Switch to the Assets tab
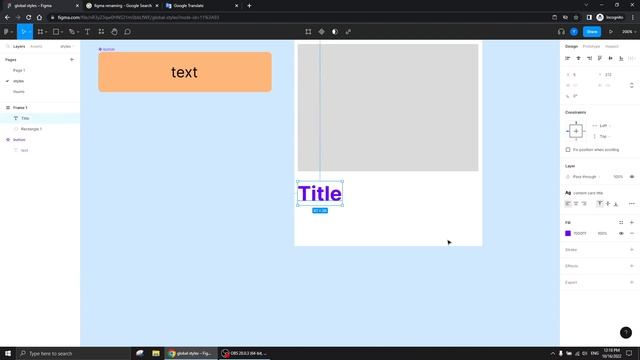This screenshot has height=360, width=640. (36, 47)
